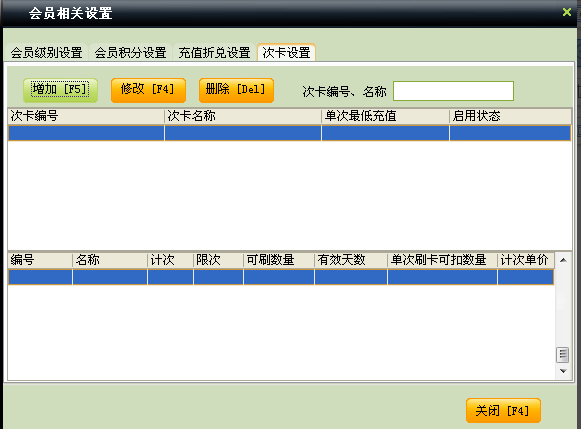The height and width of the screenshot is (429, 581).
Task: Switch to the 会员级别设置 tab
Action: point(47,52)
